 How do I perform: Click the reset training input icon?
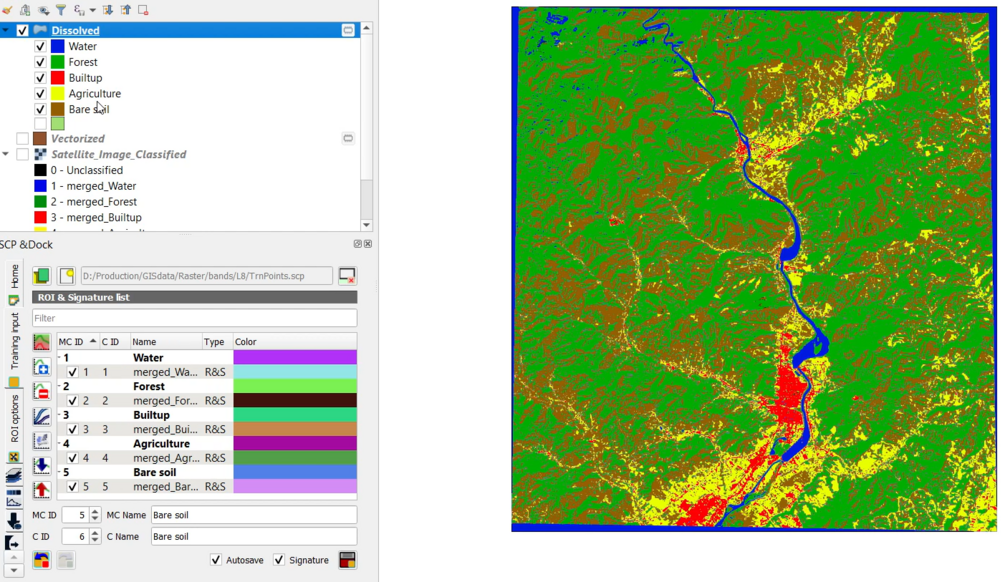pyautogui.click(x=347, y=276)
